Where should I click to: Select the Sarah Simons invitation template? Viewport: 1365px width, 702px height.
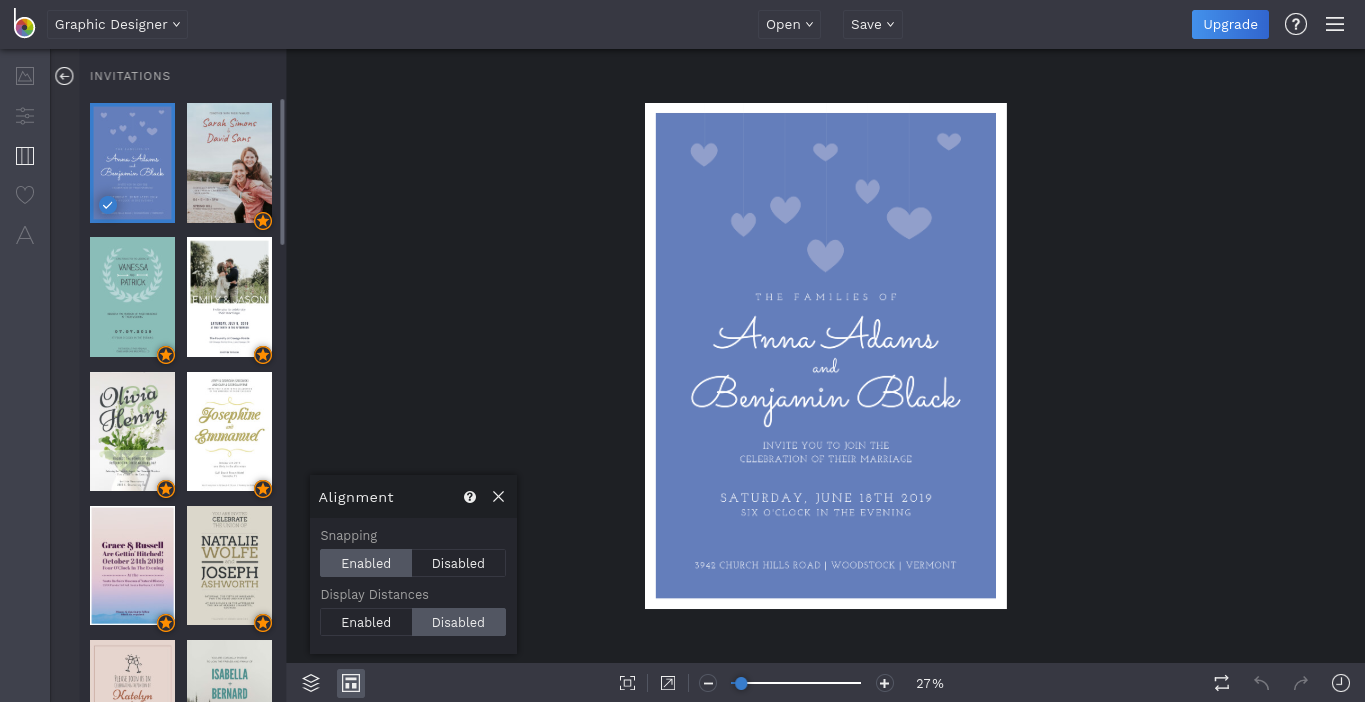point(229,163)
